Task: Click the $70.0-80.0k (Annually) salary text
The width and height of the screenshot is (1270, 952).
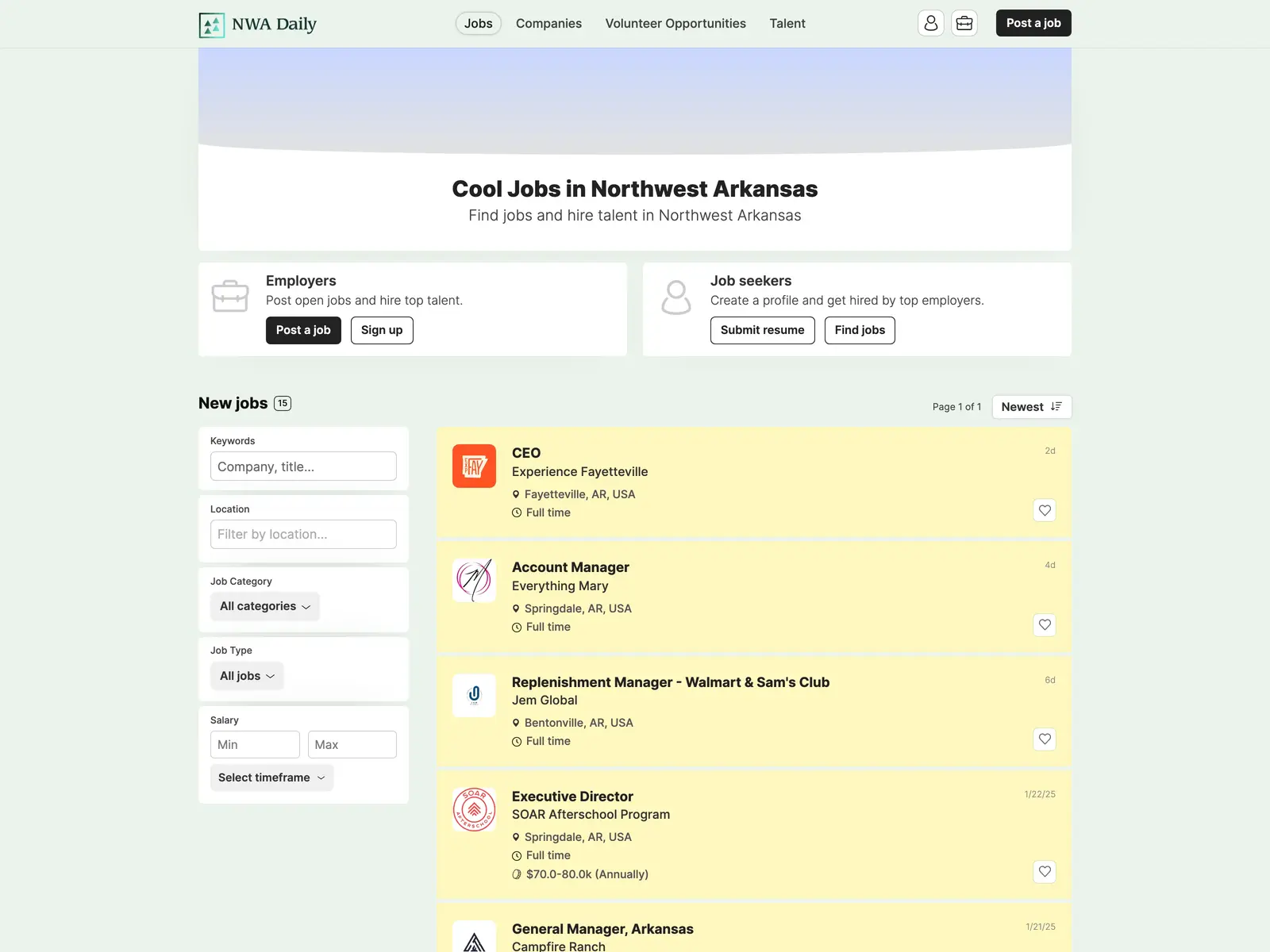Action: pos(587,874)
